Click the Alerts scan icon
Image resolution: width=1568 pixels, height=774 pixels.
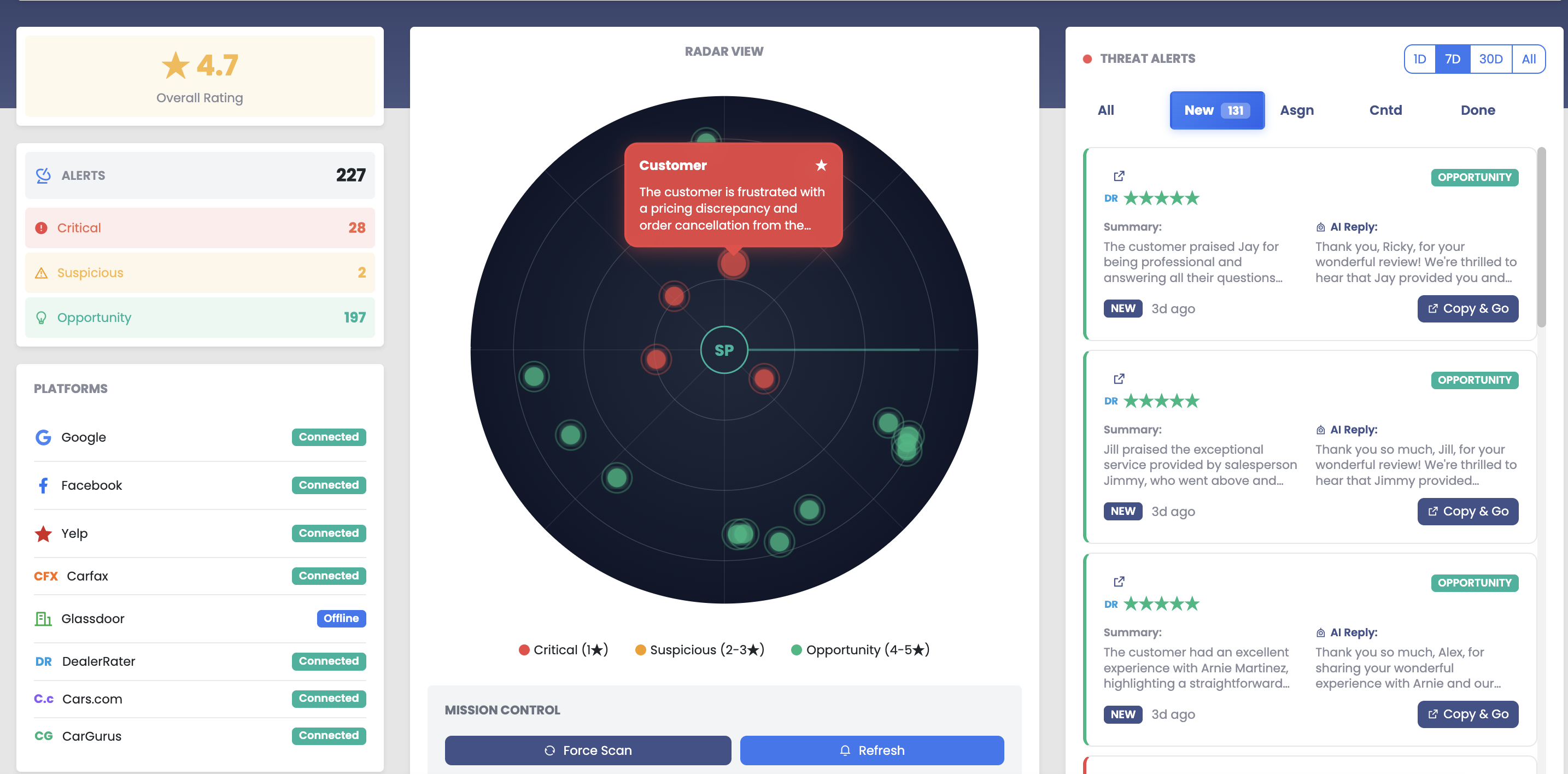click(x=43, y=175)
